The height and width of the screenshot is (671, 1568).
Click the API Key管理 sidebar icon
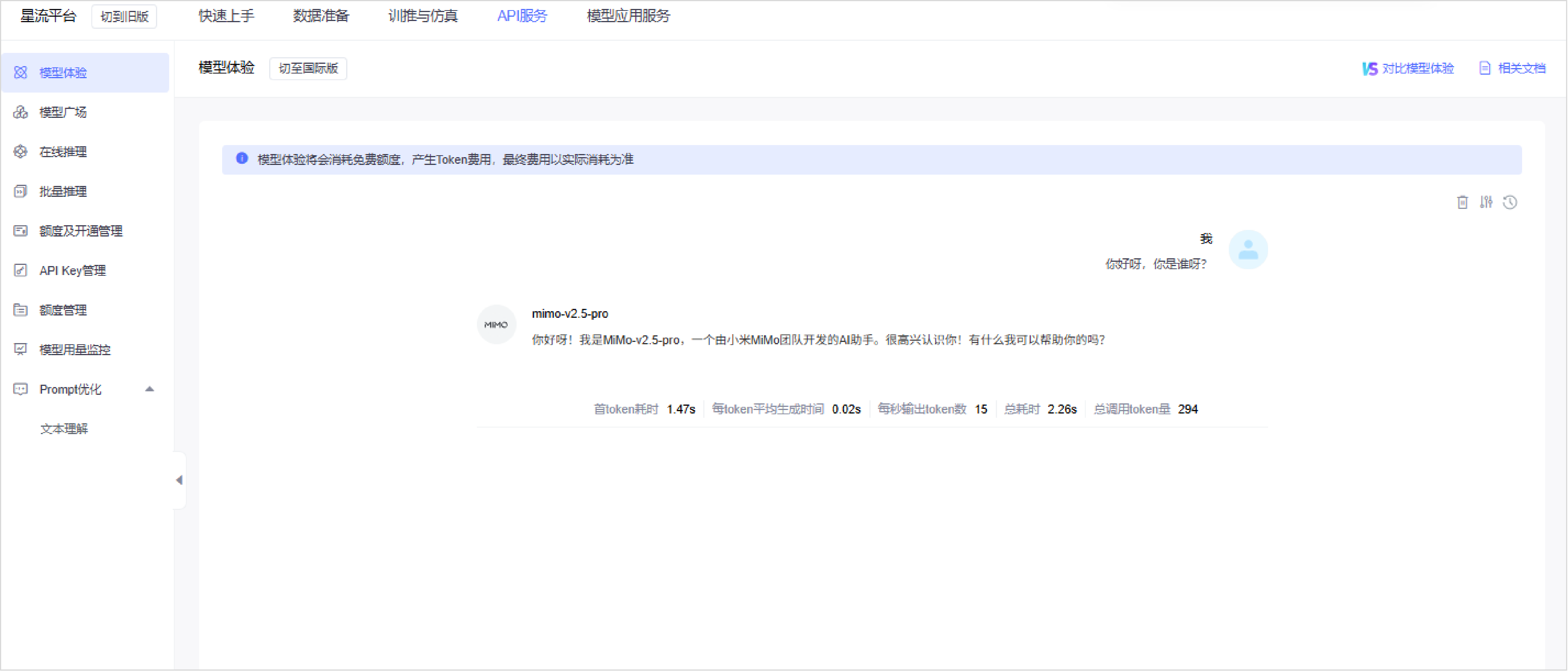[21, 270]
